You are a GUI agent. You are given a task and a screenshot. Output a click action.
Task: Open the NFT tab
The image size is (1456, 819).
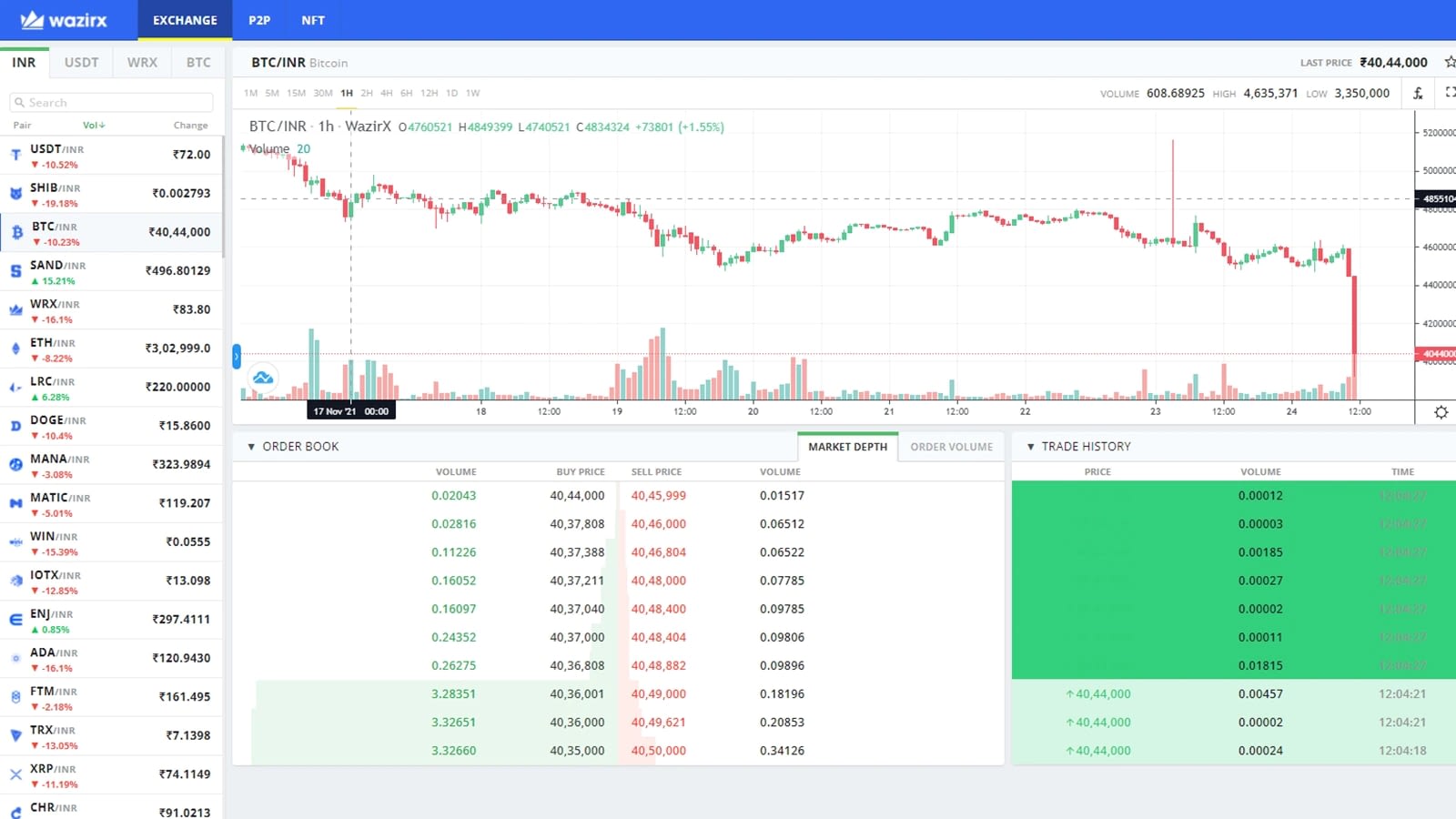tap(313, 20)
